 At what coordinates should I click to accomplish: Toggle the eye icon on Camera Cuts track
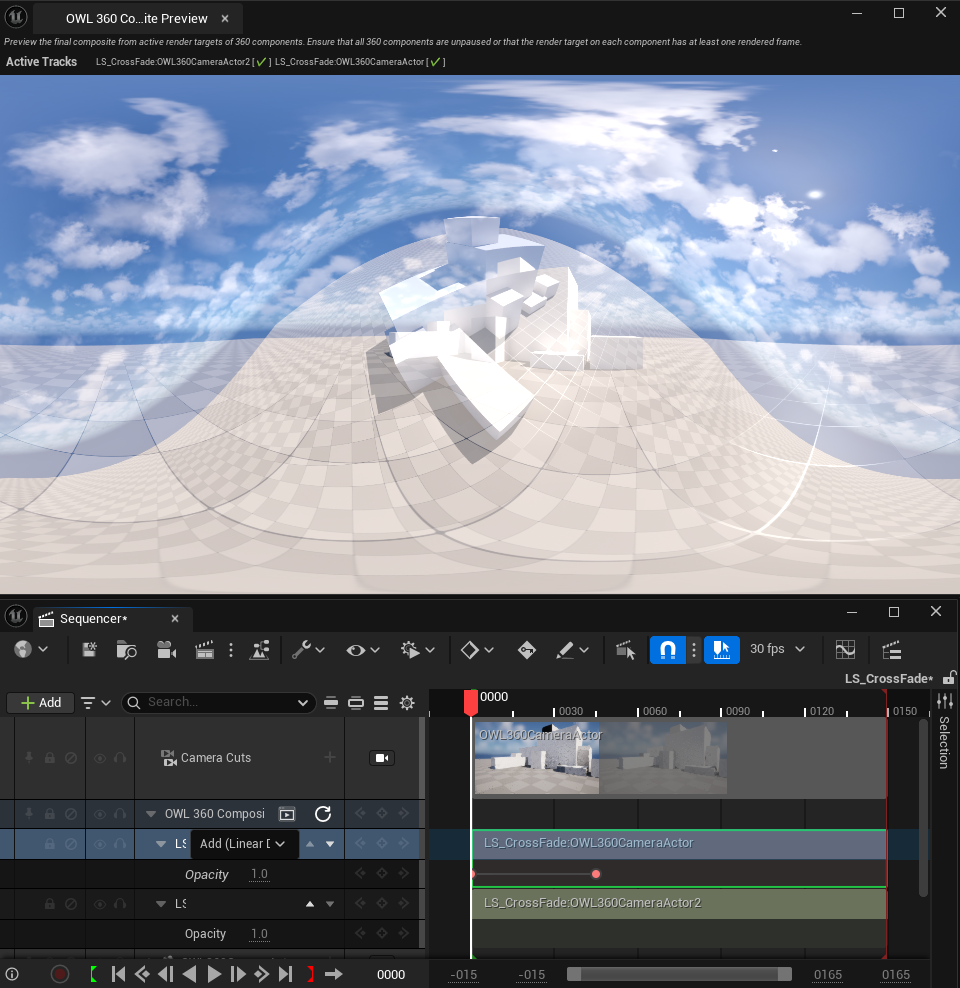coord(100,758)
